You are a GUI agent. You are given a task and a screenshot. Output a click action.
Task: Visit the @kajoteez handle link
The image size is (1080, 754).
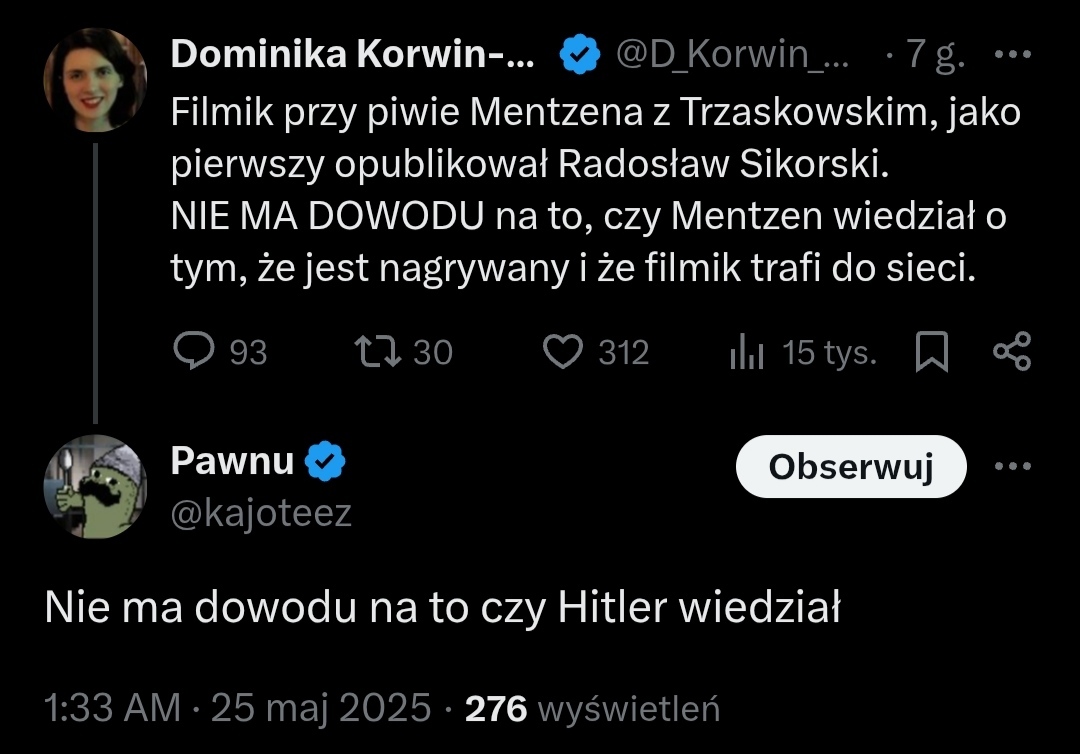click(261, 513)
